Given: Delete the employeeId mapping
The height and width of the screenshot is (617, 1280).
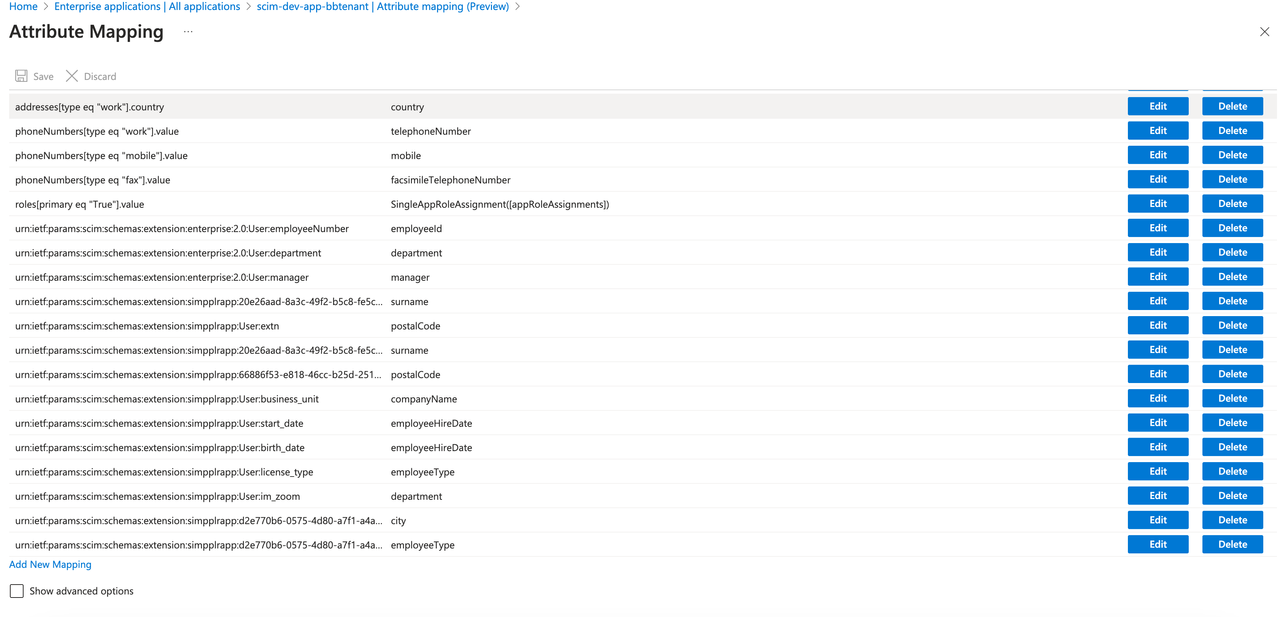Looking at the screenshot, I should click(1232, 228).
